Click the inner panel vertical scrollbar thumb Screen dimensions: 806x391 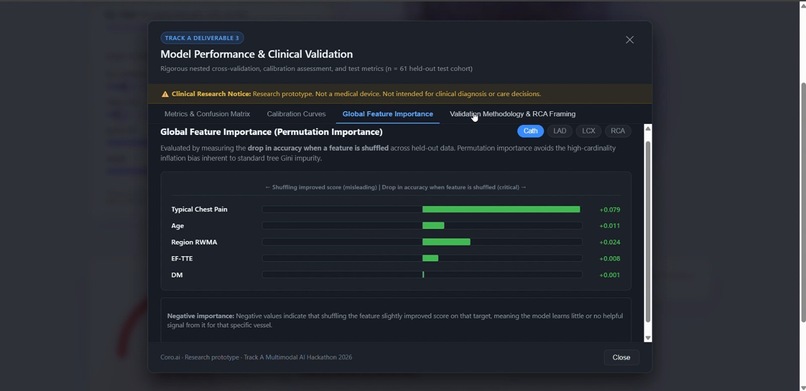tap(648, 231)
